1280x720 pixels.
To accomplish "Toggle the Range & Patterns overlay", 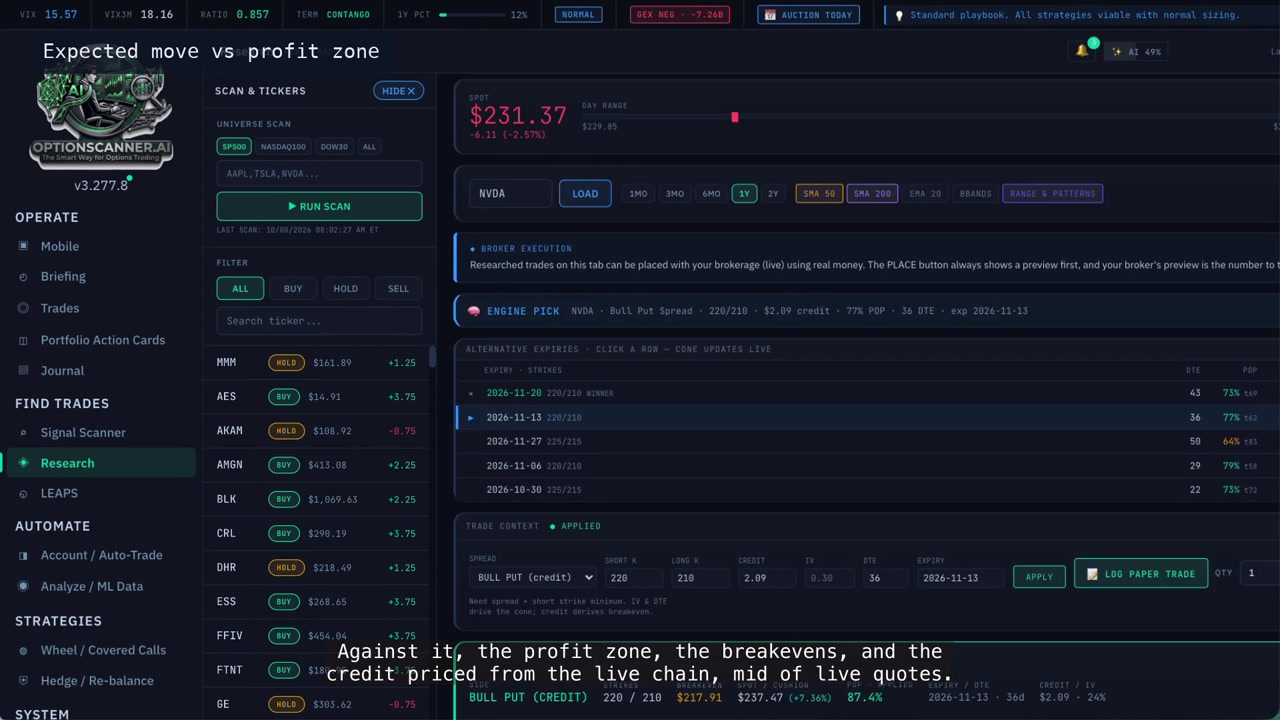I will (x=1052, y=194).
